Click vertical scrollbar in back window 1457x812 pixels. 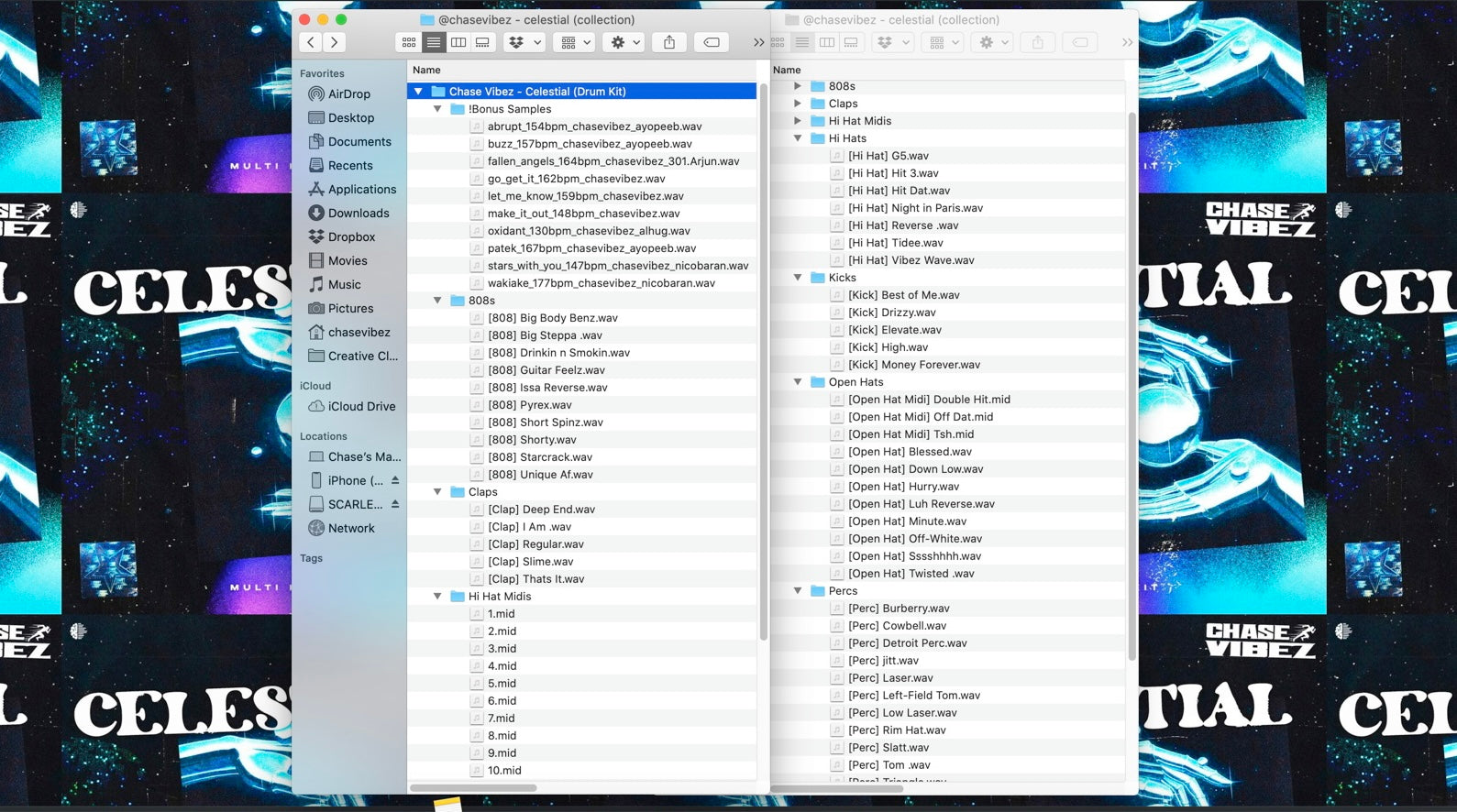(x=1131, y=386)
